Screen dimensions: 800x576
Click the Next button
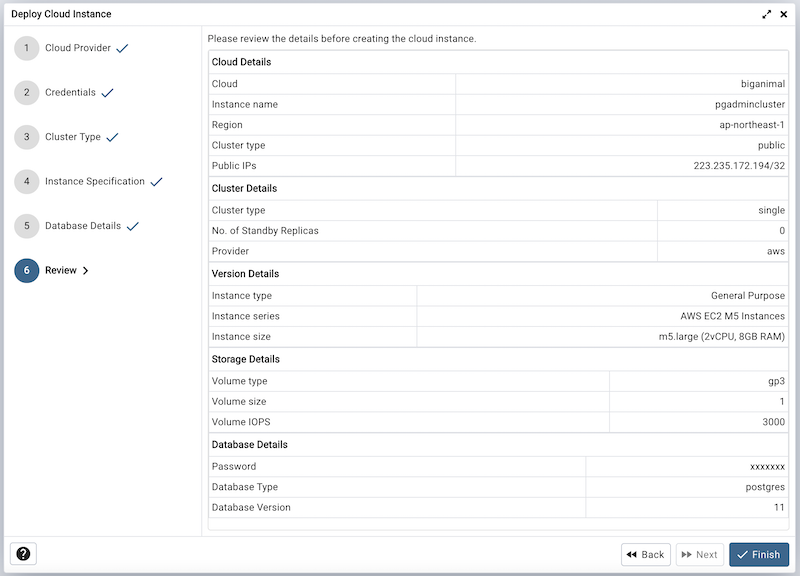(699, 554)
